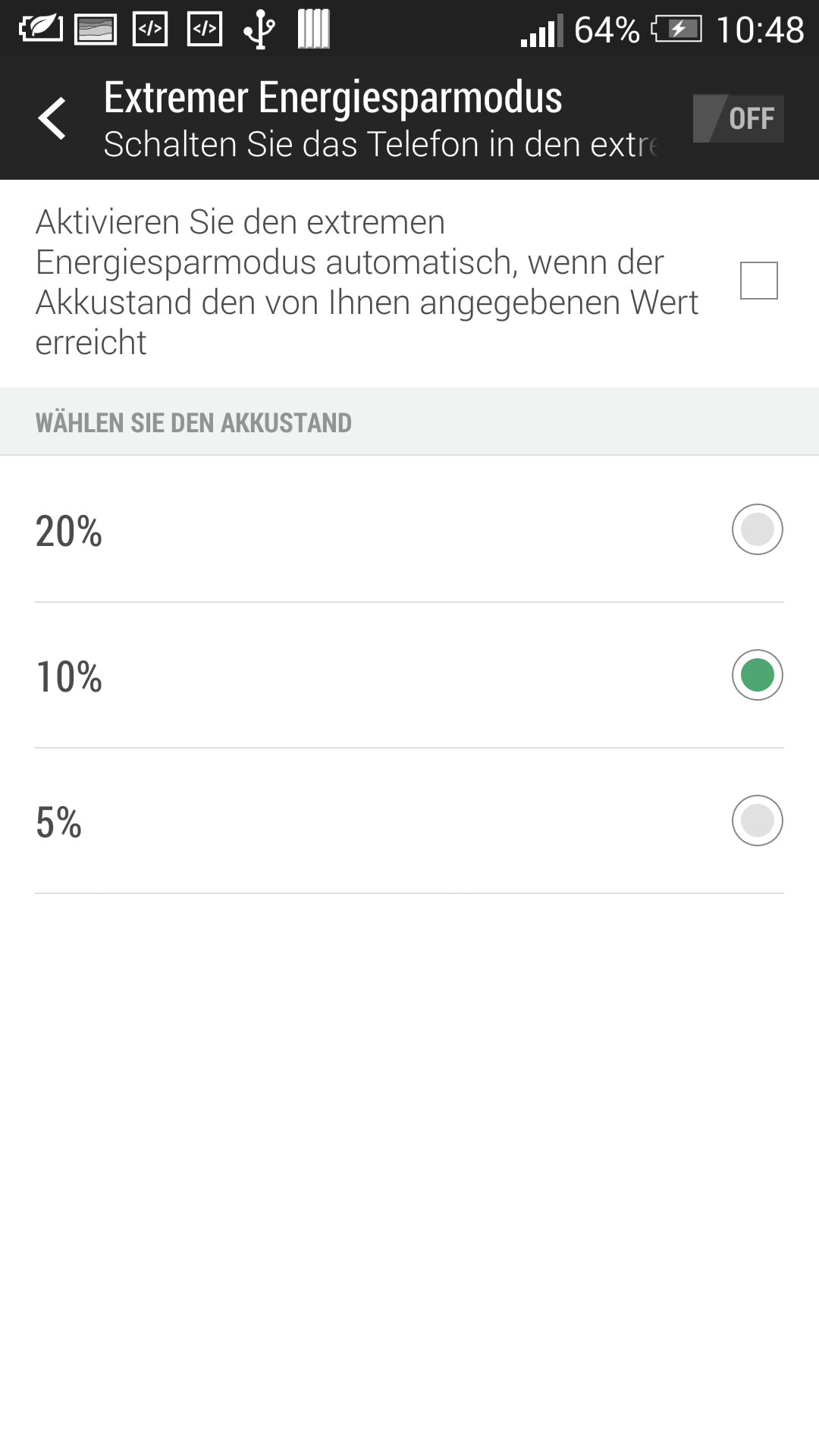This screenshot has height=1456, width=819.
Task: Select the 20% radio button
Action: pyautogui.click(x=757, y=529)
